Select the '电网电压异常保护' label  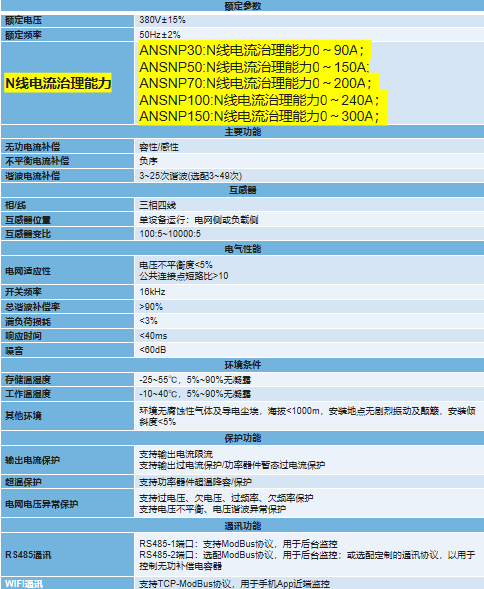pos(41,504)
